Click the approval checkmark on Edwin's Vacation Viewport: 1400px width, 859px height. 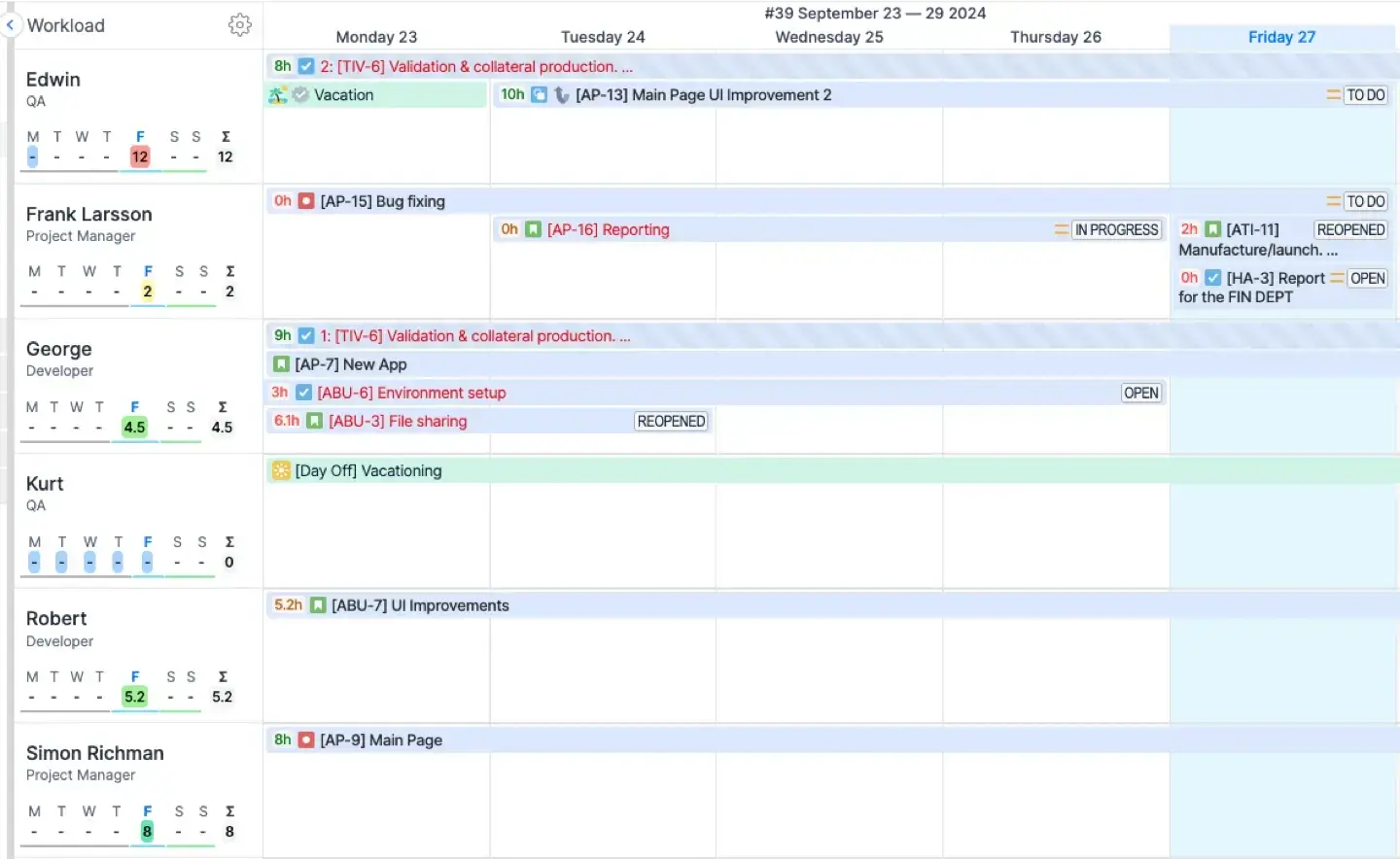coord(301,94)
